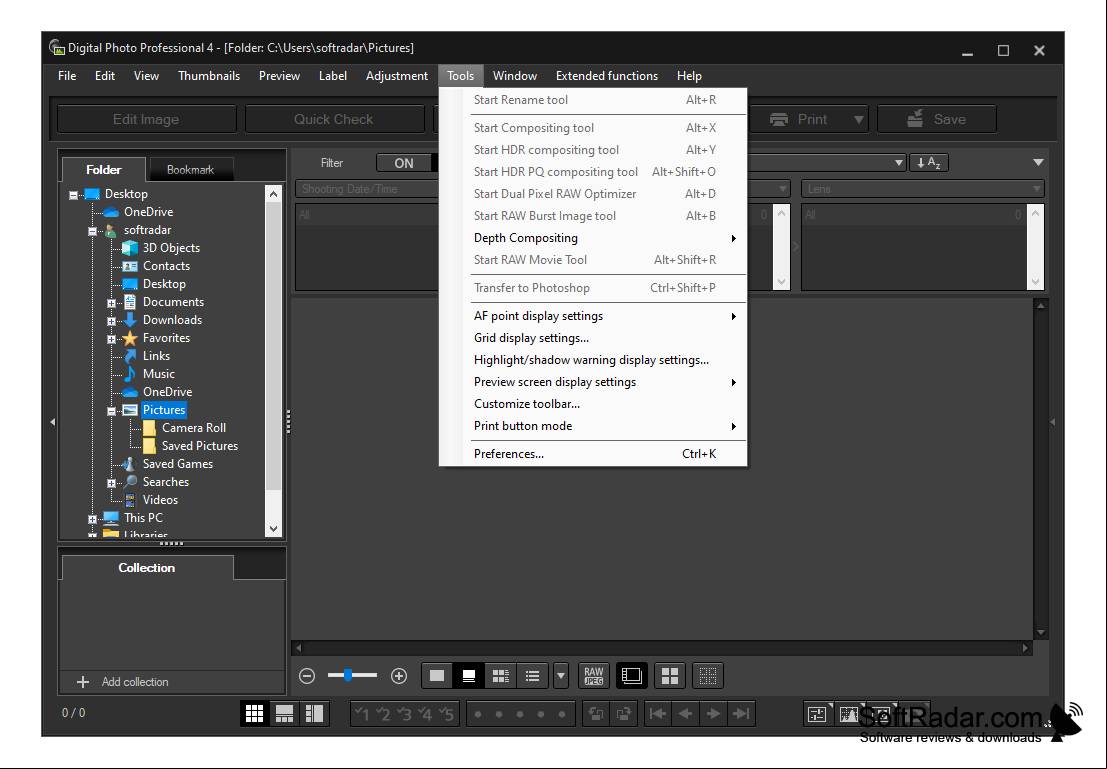Select the preview with bottom thumbnails layout

(285, 713)
